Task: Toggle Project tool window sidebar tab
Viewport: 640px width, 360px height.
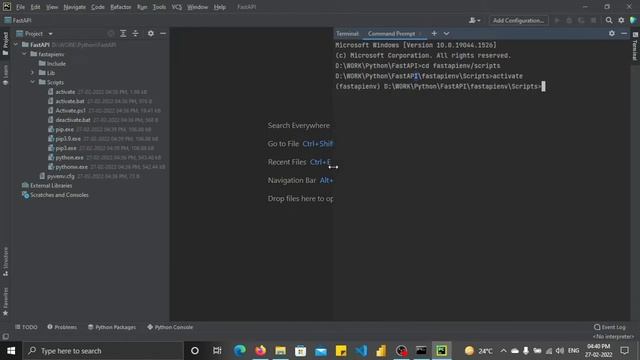Action: pyautogui.click(x=5, y=43)
